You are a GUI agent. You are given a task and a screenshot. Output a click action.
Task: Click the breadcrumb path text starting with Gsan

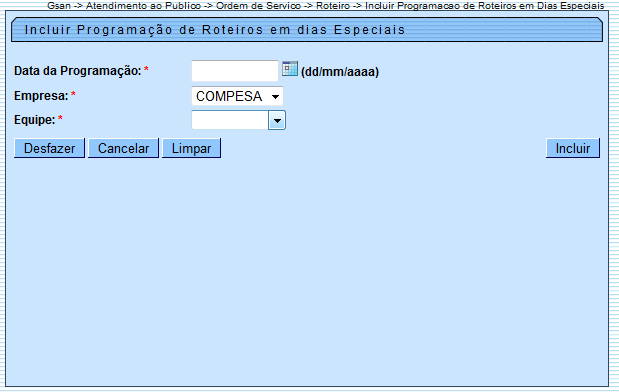[x=326, y=6]
